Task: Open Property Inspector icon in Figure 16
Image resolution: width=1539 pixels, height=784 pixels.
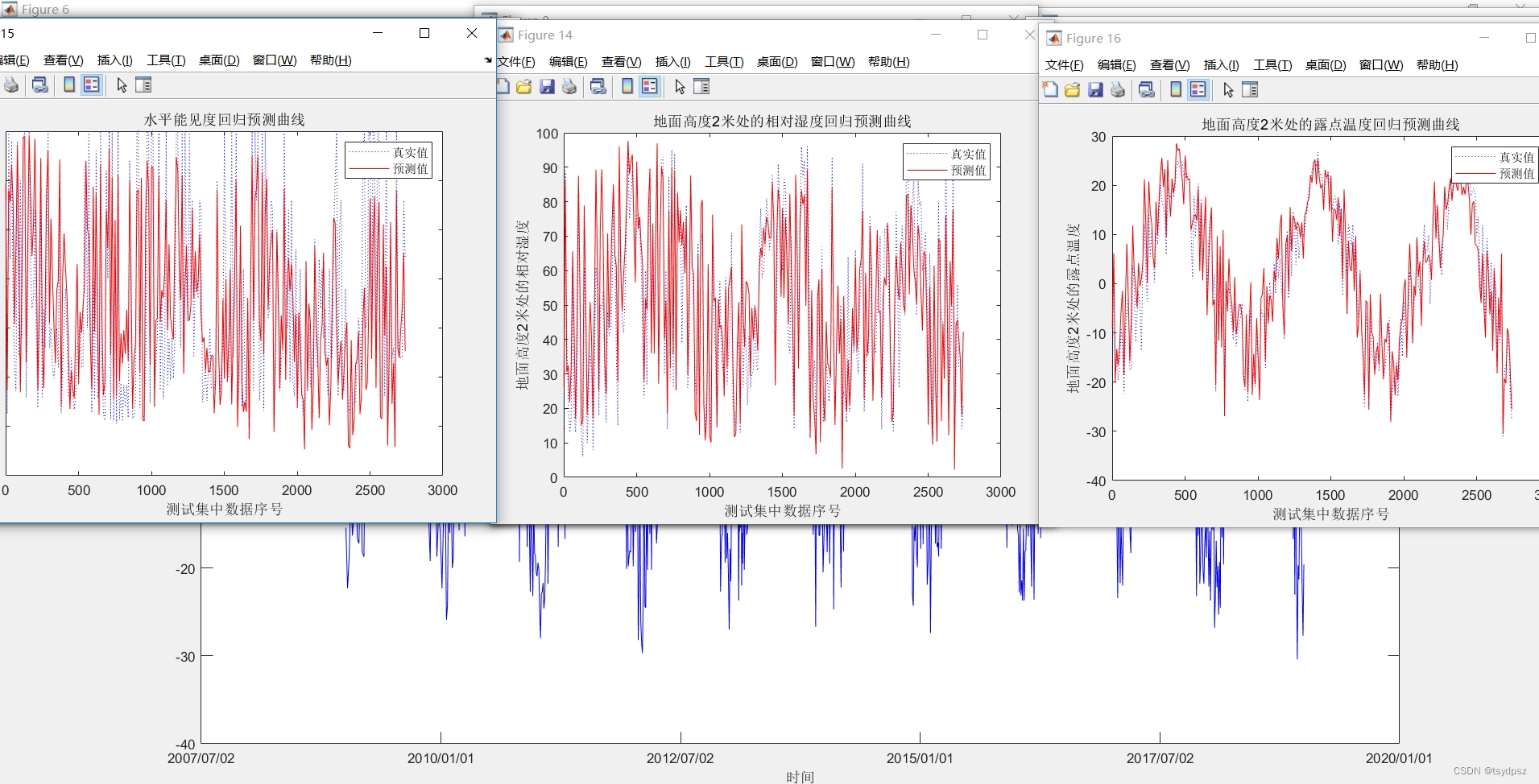Action: coord(1250,89)
